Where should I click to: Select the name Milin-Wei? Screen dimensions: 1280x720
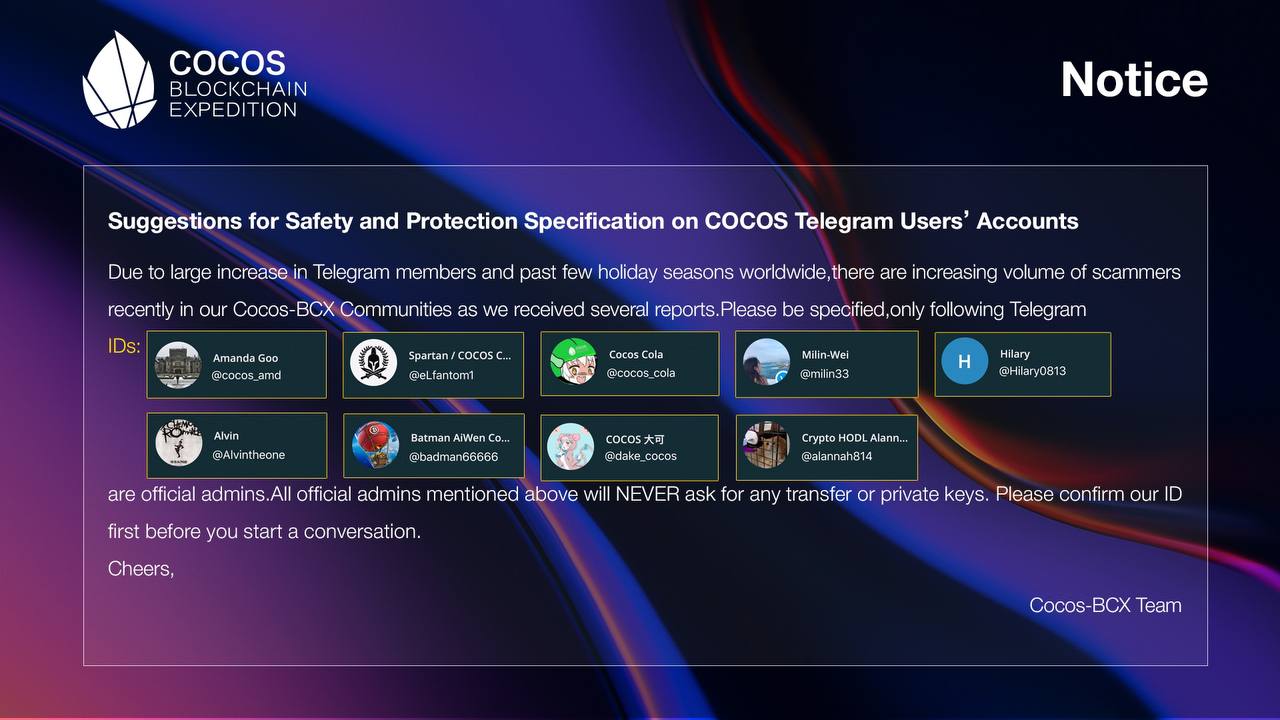[825, 355]
